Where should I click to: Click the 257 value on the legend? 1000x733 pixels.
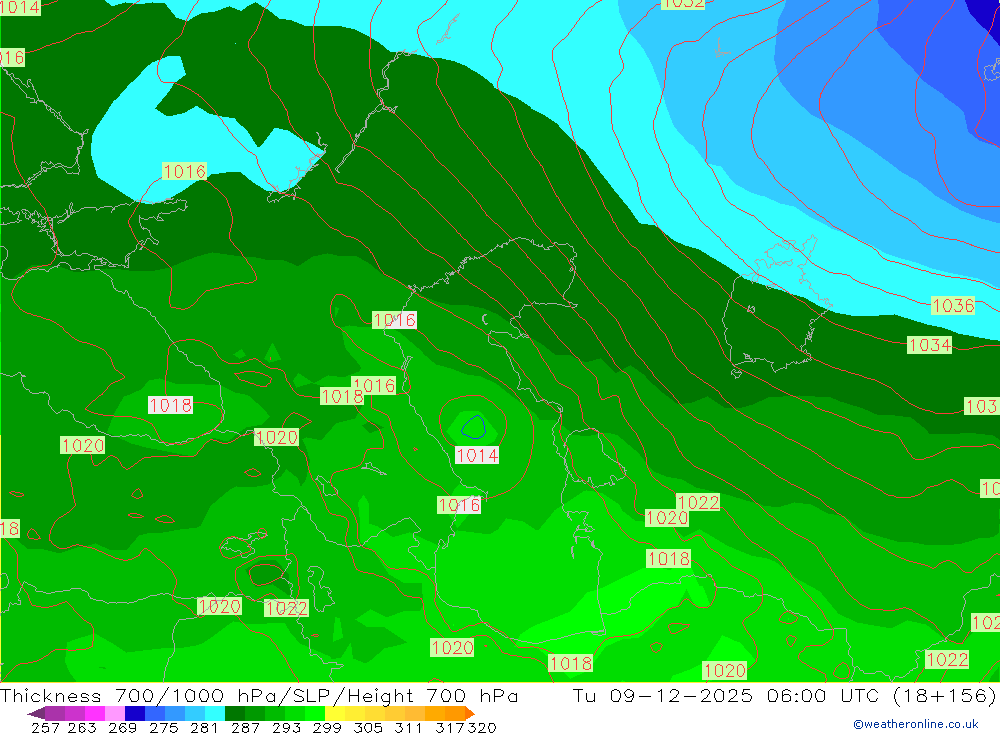coord(45,727)
